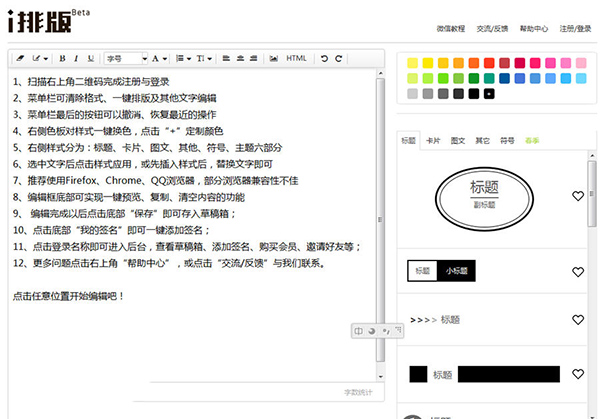
Task: Pick the pale pink color swatch
Action: click(x=581, y=63)
